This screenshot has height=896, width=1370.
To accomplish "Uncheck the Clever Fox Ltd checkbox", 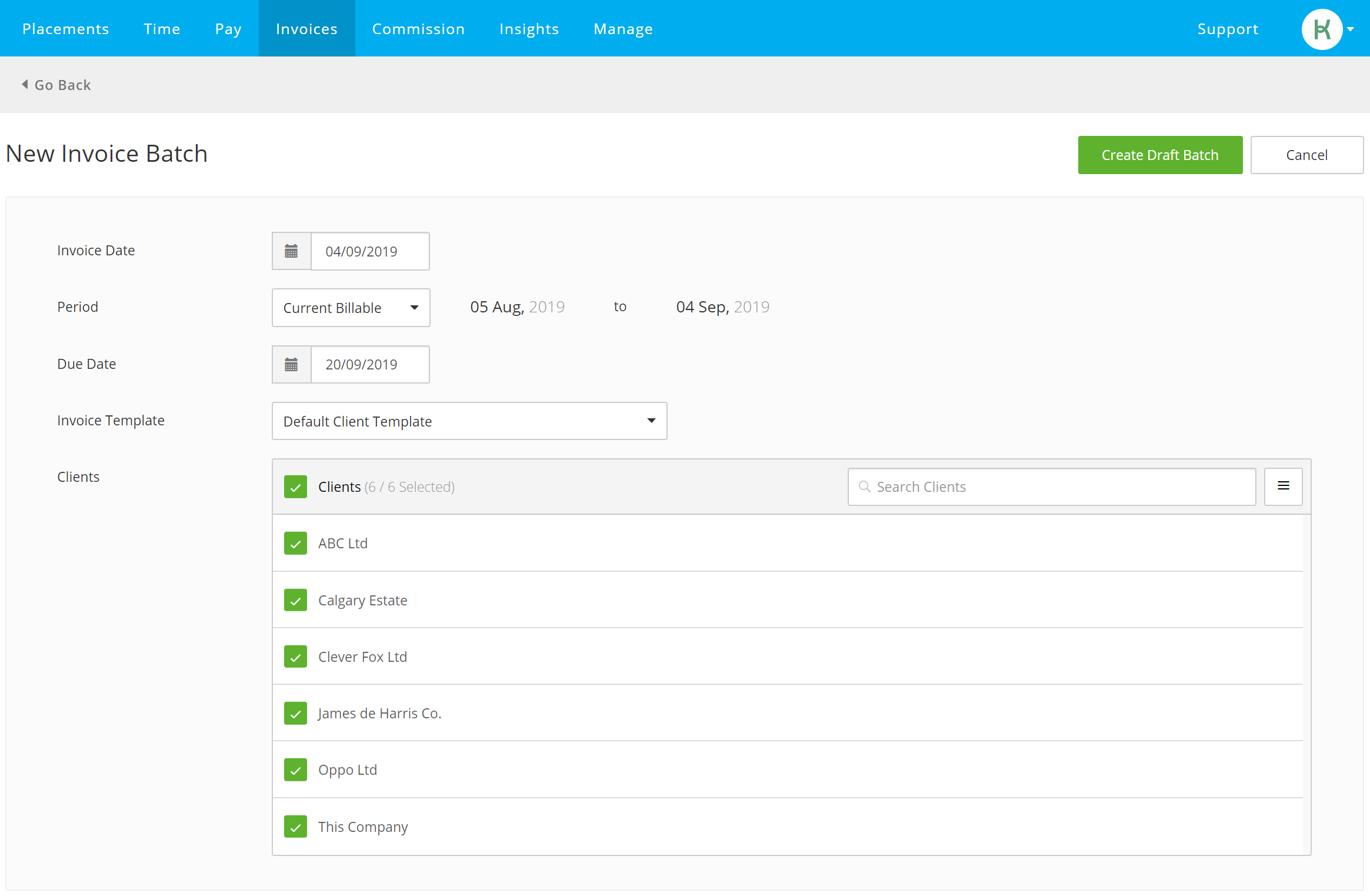I will [x=295, y=657].
